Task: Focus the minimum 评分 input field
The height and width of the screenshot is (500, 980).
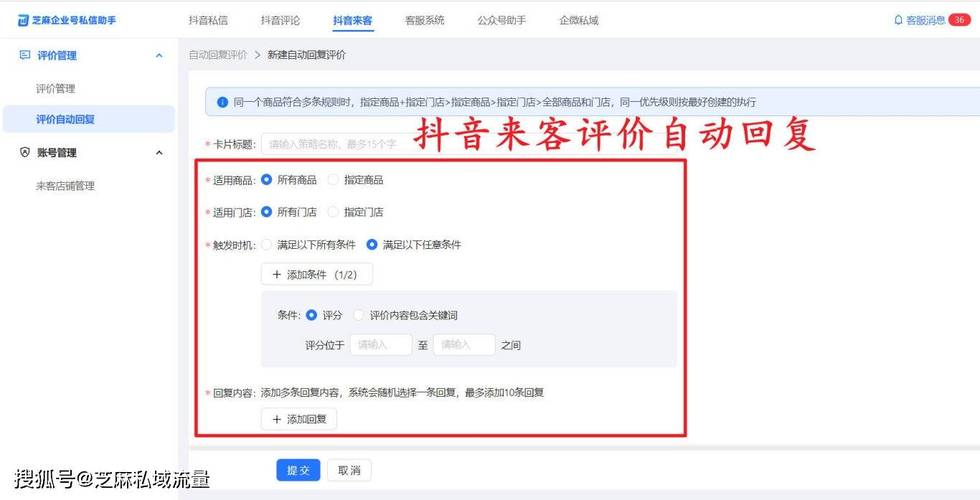Action: [381, 344]
